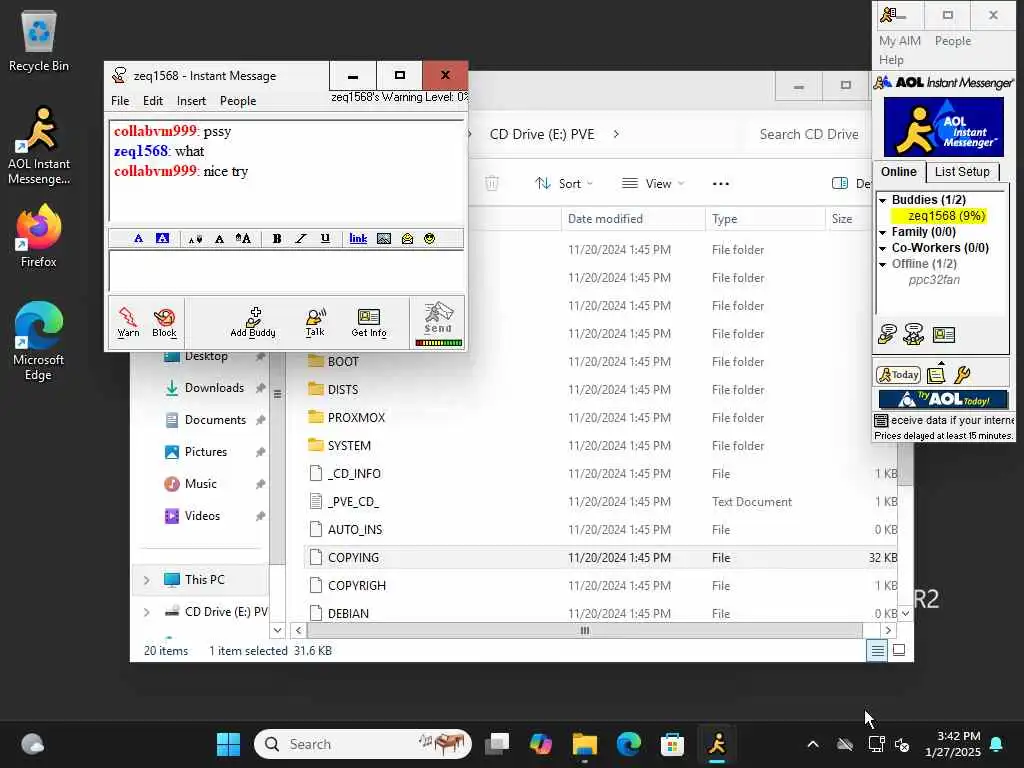Toggle bold formatting in the message
This screenshot has height=768, width=1024.
tap(277, 238)
